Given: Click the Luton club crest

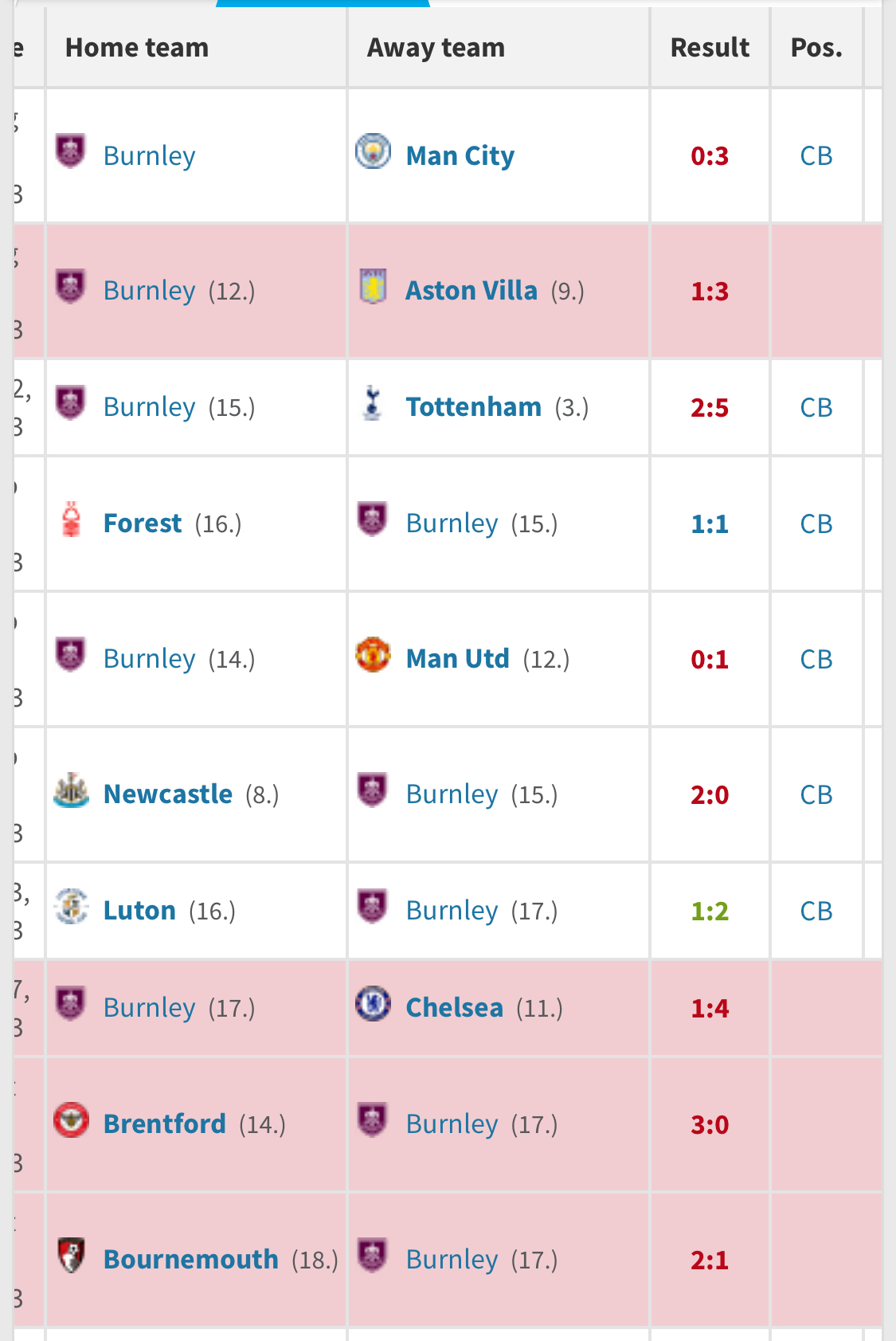Looking at the screenshot, I should tap(71, 907).
